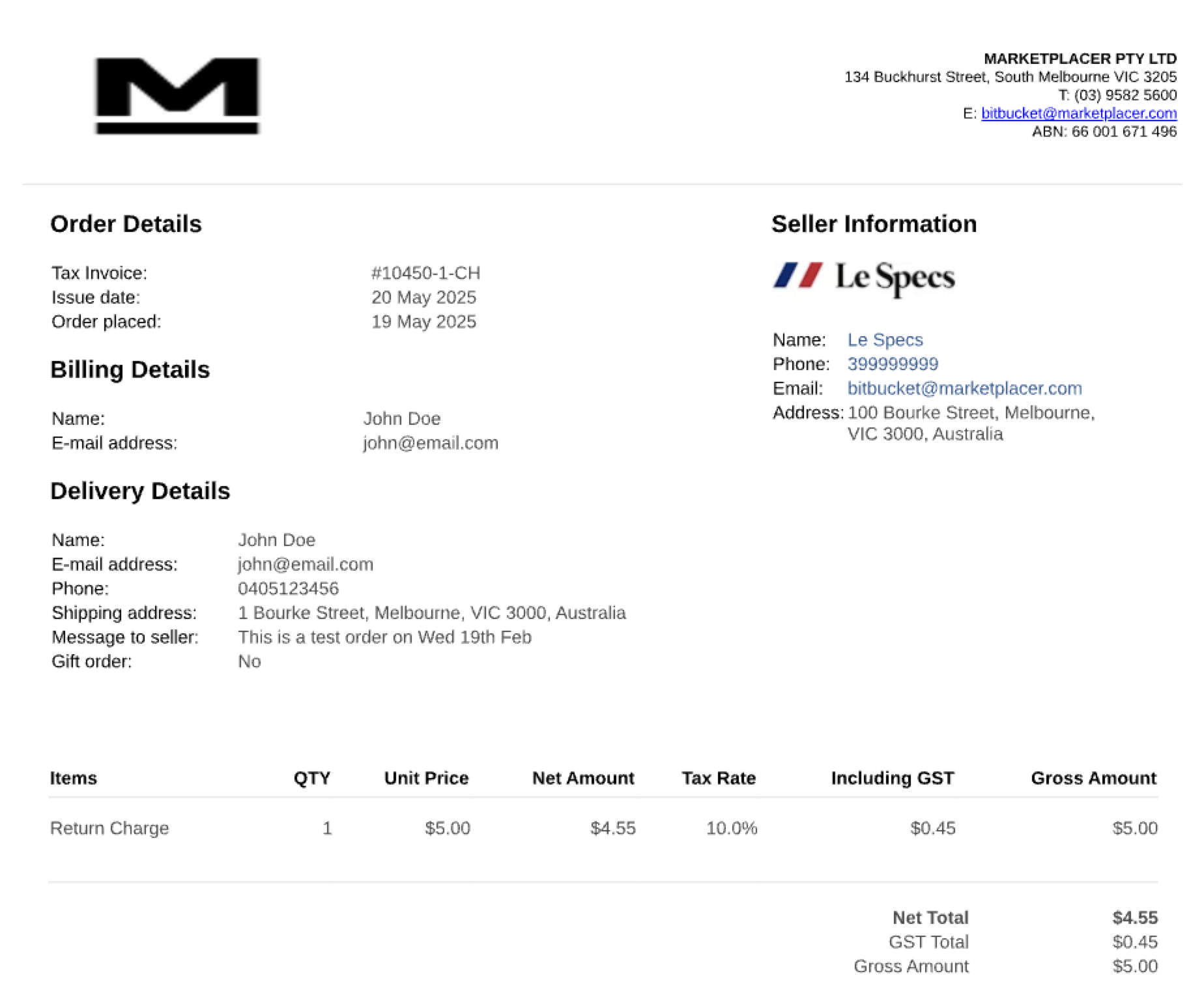Click the Including GST column header
This screenshot has width=1204, height=993.
(893, 778)
